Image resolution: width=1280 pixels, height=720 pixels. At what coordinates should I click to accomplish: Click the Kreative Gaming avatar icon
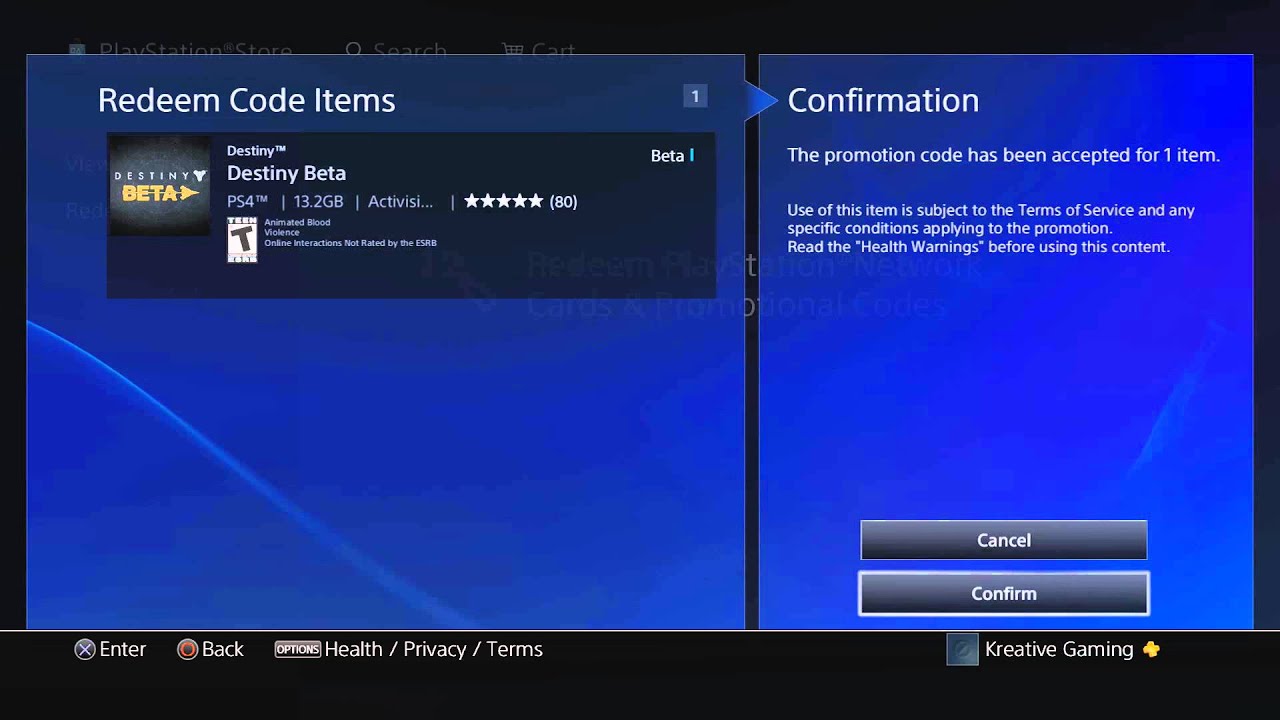pos(962,649)
